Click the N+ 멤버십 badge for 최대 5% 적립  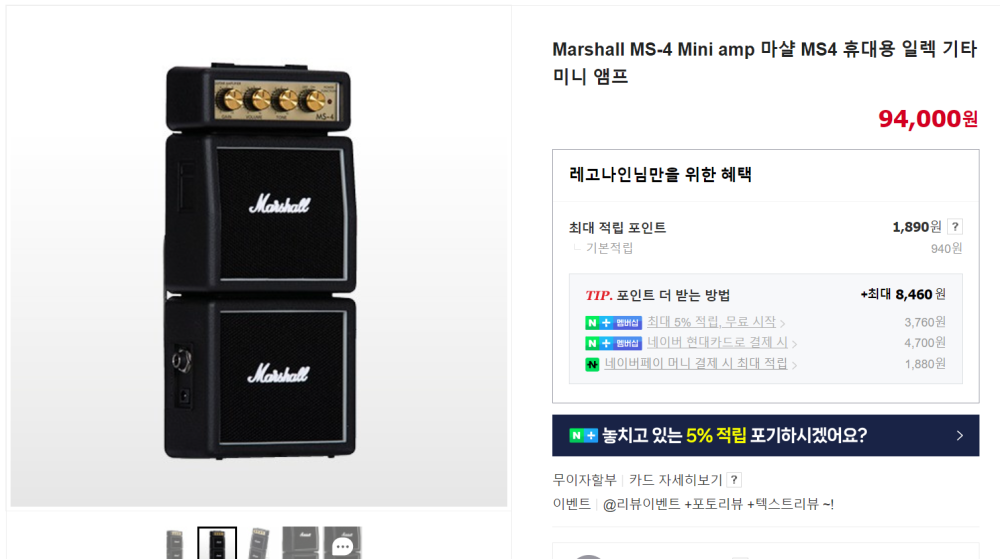pyautogui.click(x=614, y=323)
